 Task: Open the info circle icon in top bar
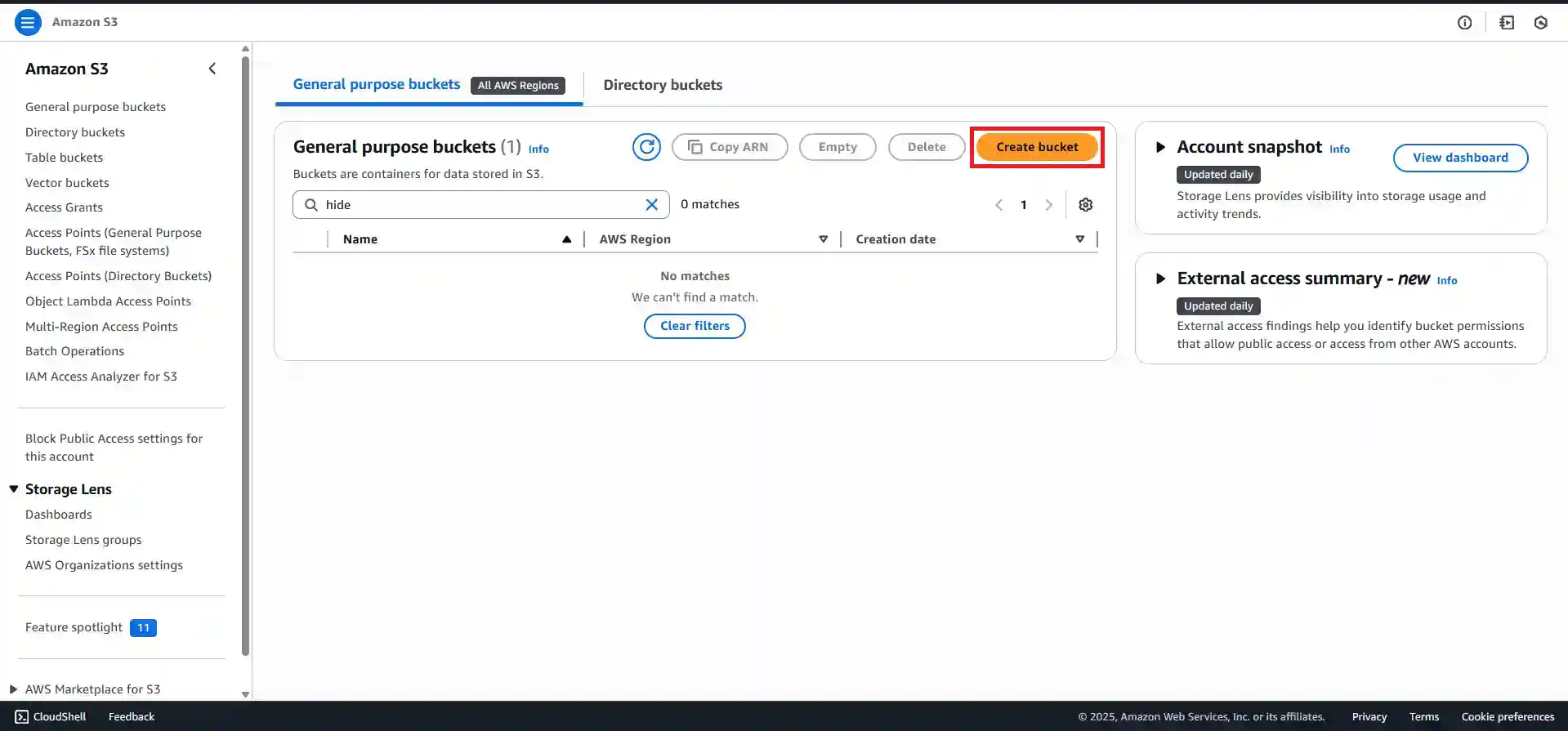coord(1464,22)
